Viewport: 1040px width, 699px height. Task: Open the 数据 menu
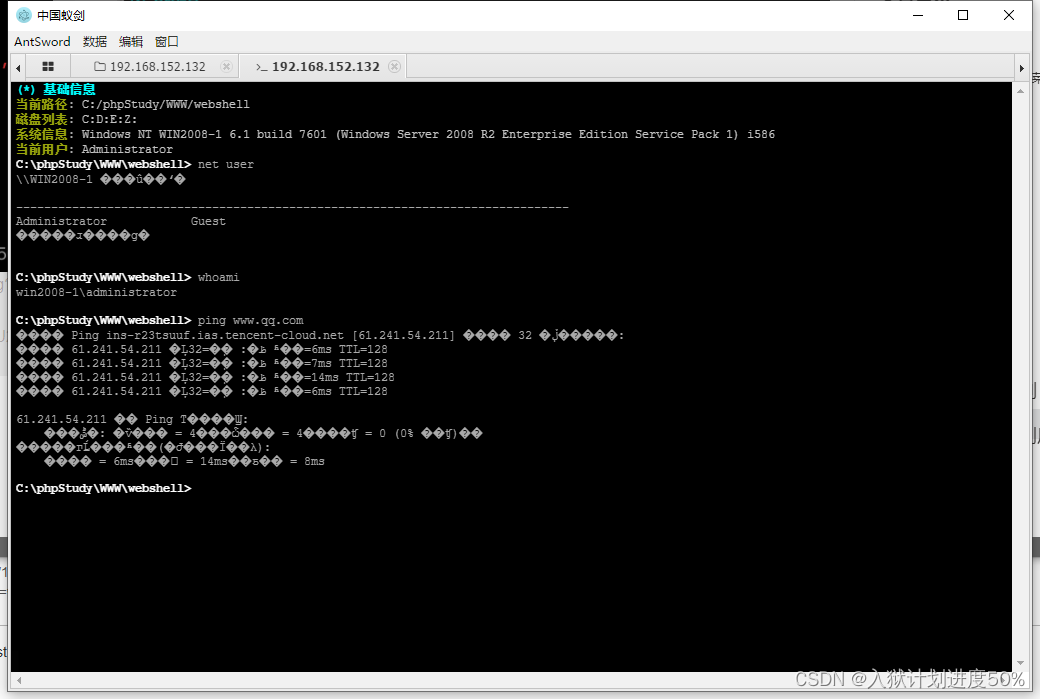coord(95,41)
